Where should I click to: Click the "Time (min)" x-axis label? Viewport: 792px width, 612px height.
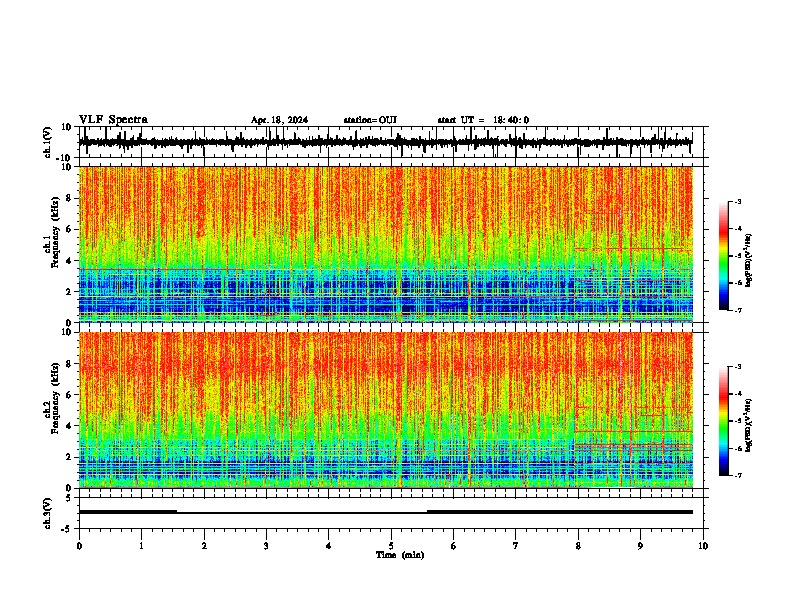click(400, 555)
